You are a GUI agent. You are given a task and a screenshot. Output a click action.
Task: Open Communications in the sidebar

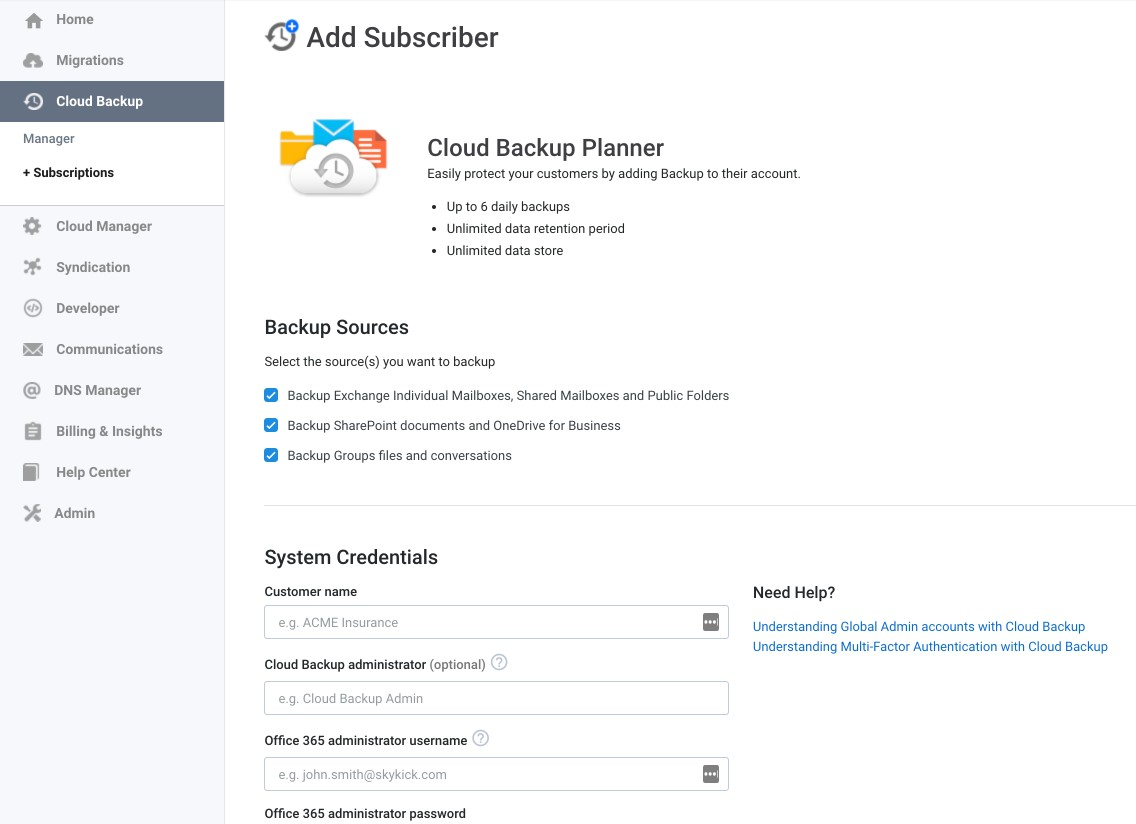112,349
